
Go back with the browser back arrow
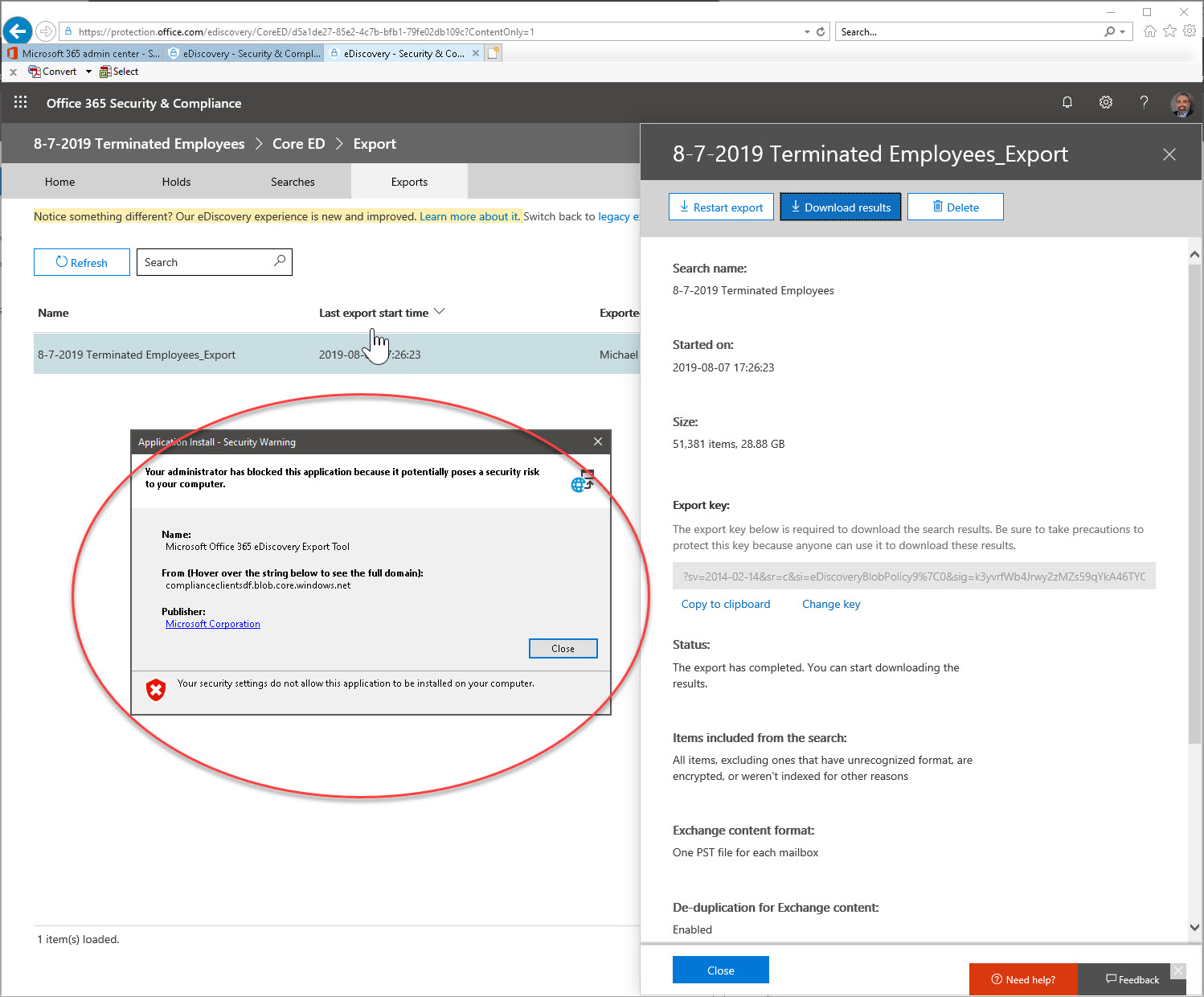coord(18,31)
